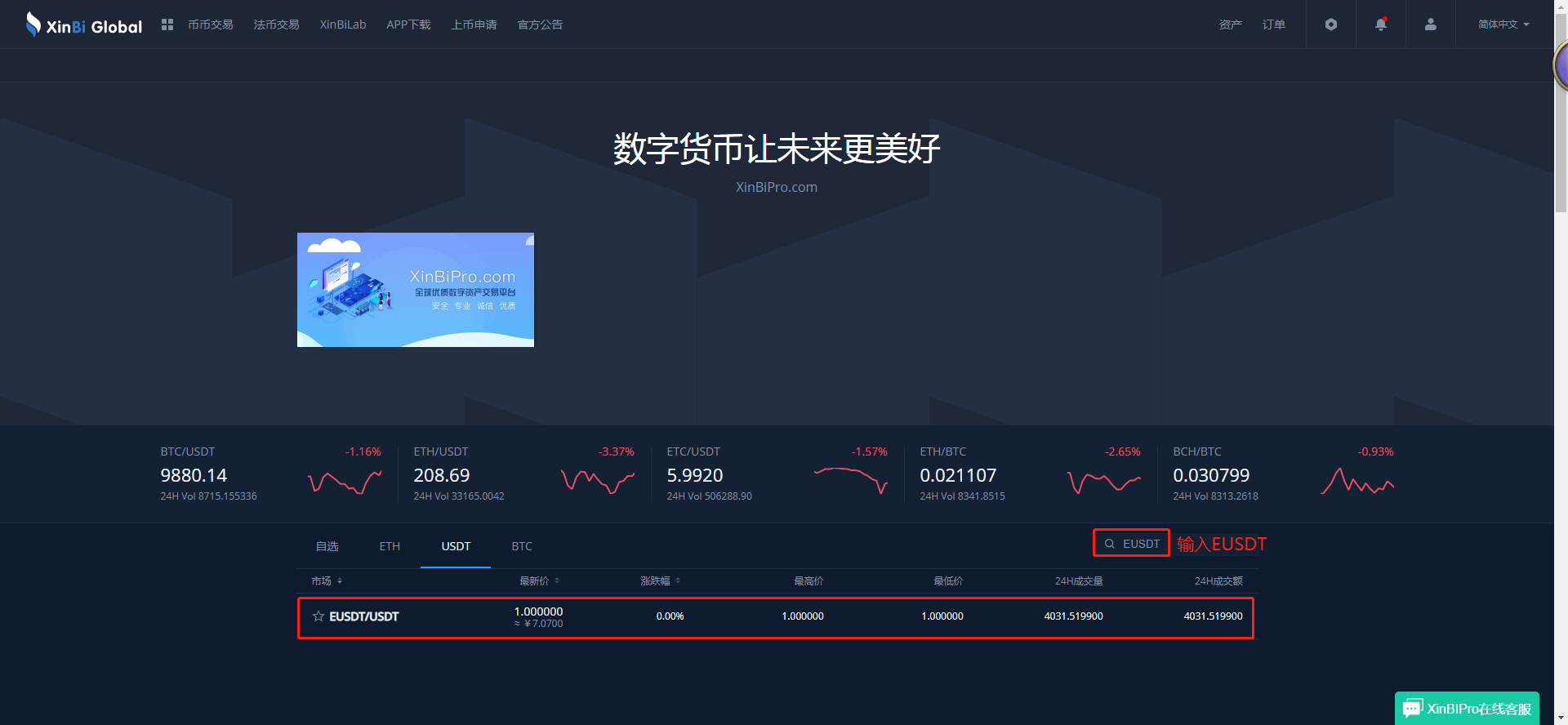Sort the list by 涨跌幅 column
This screenshot has width=1568, height=725.
point(661,581)
